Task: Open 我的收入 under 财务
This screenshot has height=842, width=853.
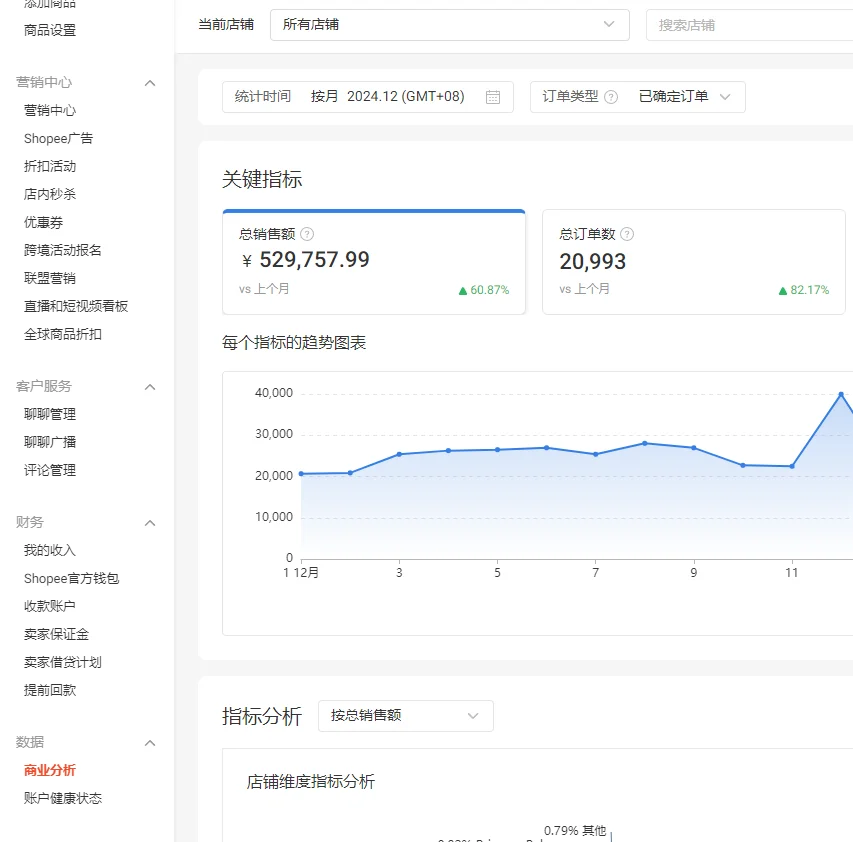Action: pos(51,549)
